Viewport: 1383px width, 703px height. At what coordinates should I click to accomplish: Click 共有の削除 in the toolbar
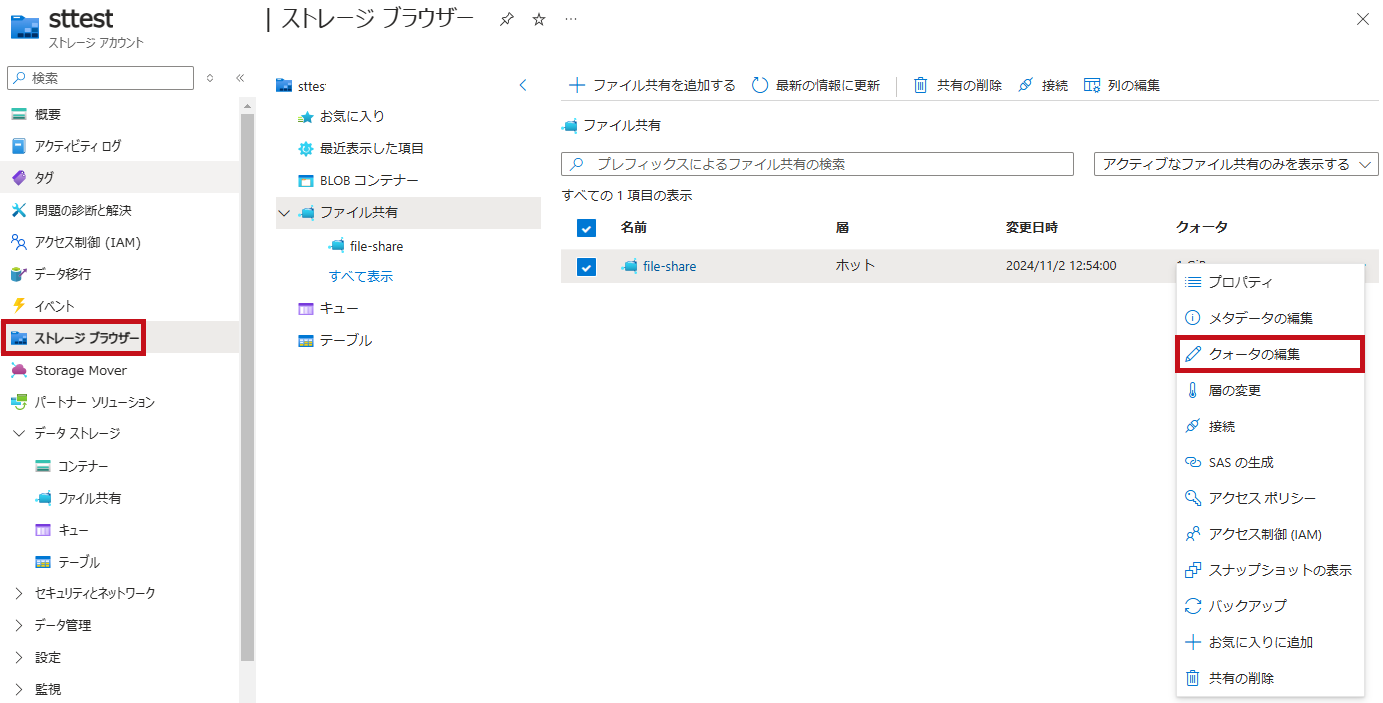pyautogui.click(x=957, y=85)
